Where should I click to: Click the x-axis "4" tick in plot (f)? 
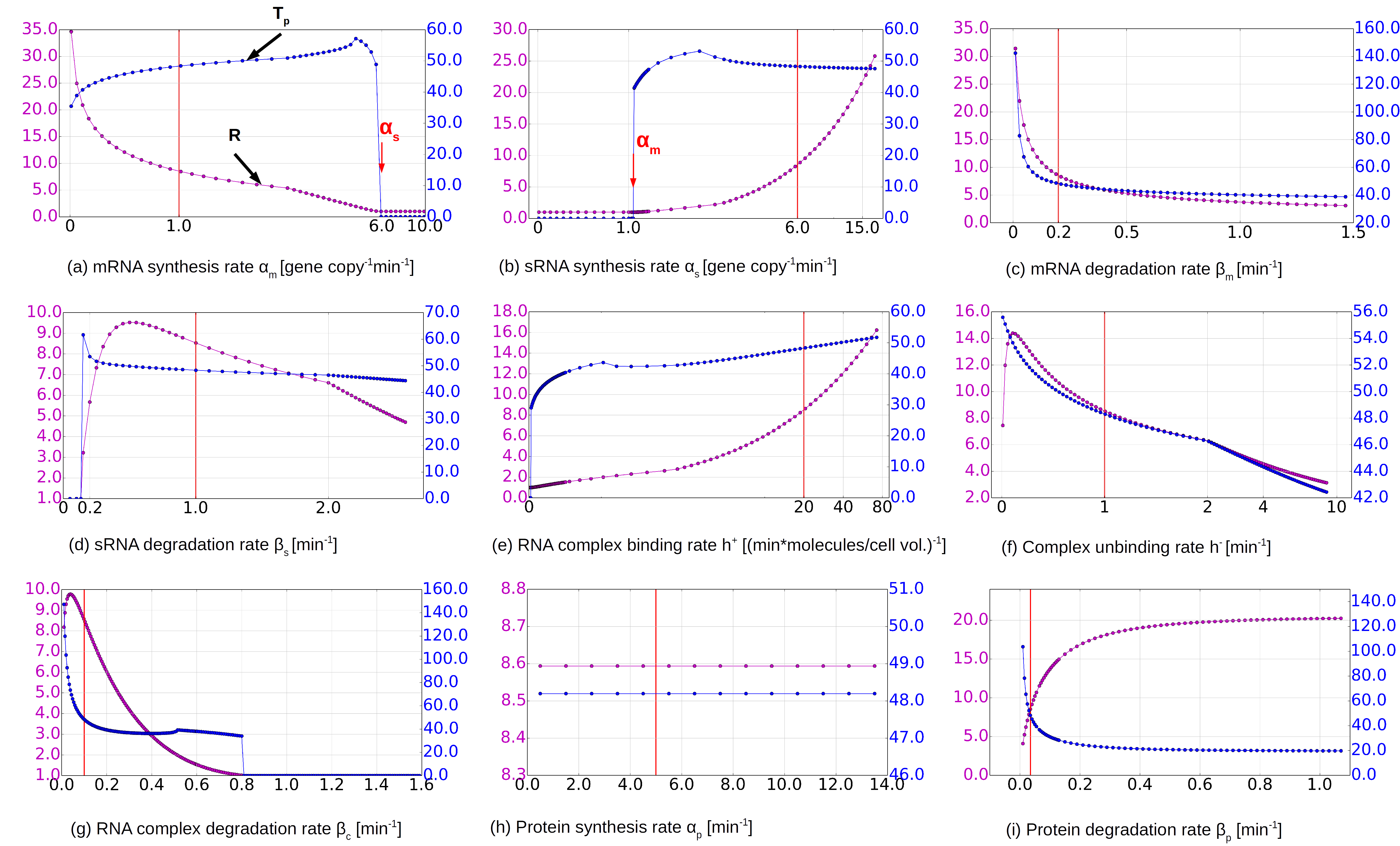(x=1263, y=507)
